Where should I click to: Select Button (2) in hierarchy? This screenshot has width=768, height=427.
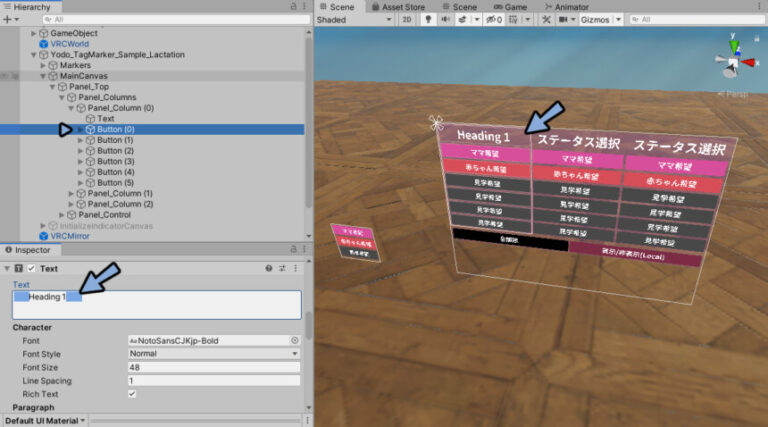(115, 151)
